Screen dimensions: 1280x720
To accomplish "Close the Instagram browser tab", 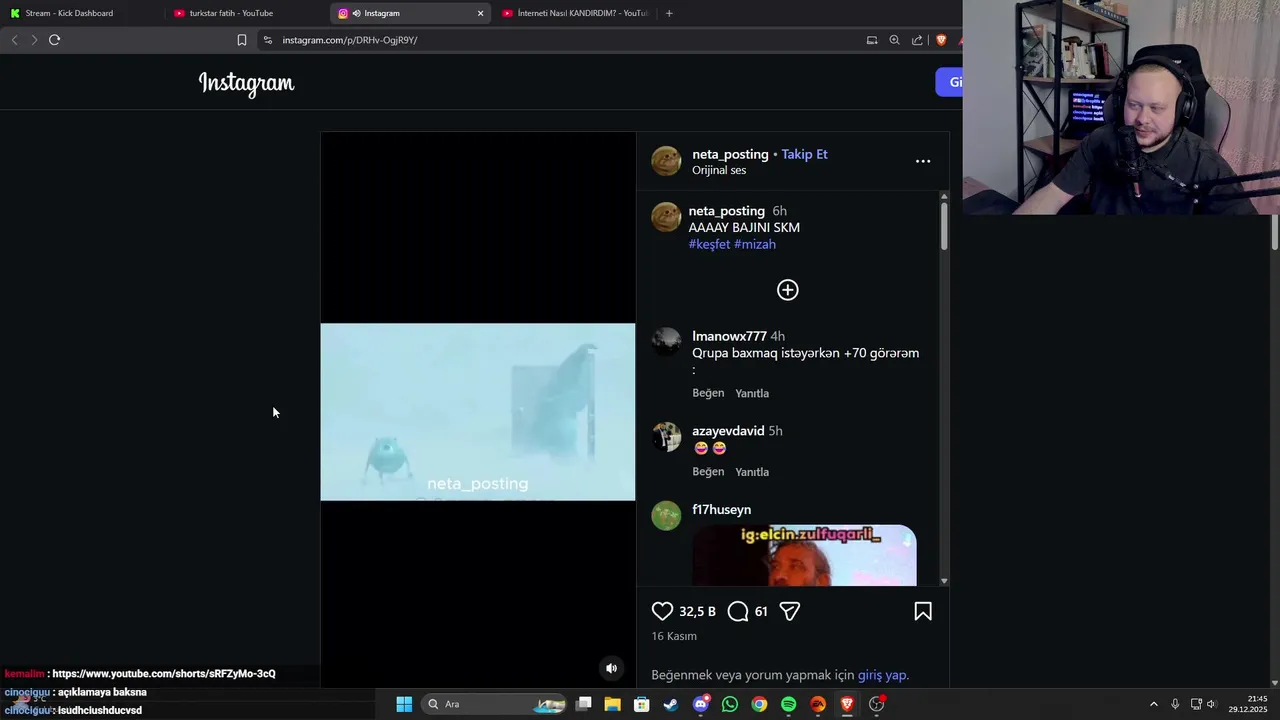I will click(x=480, y=13).
